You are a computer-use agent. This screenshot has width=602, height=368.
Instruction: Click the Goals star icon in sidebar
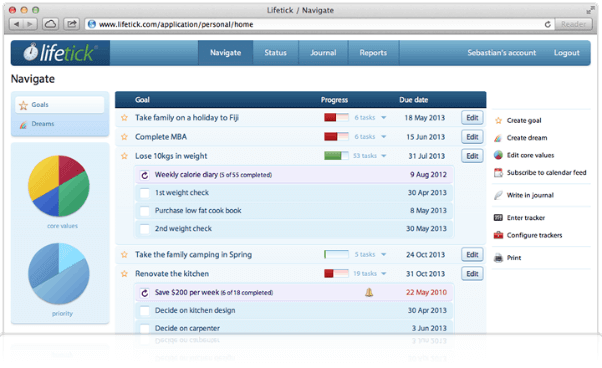[x=23, y=105]
